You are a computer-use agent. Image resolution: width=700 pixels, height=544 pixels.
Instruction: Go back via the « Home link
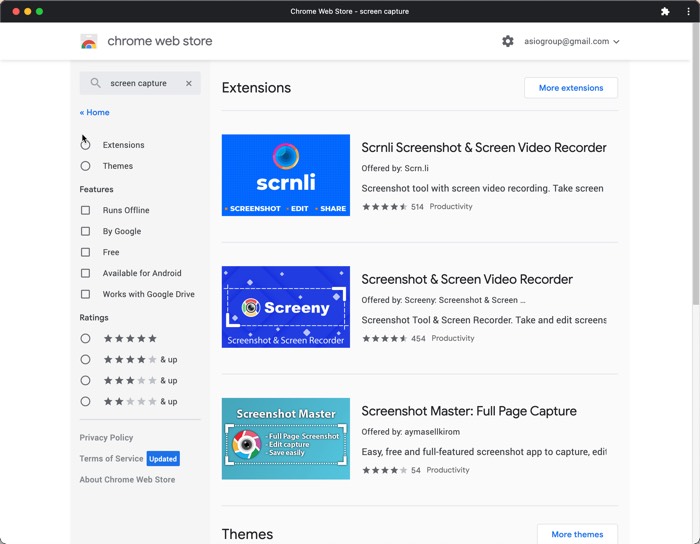coord(95,112)
